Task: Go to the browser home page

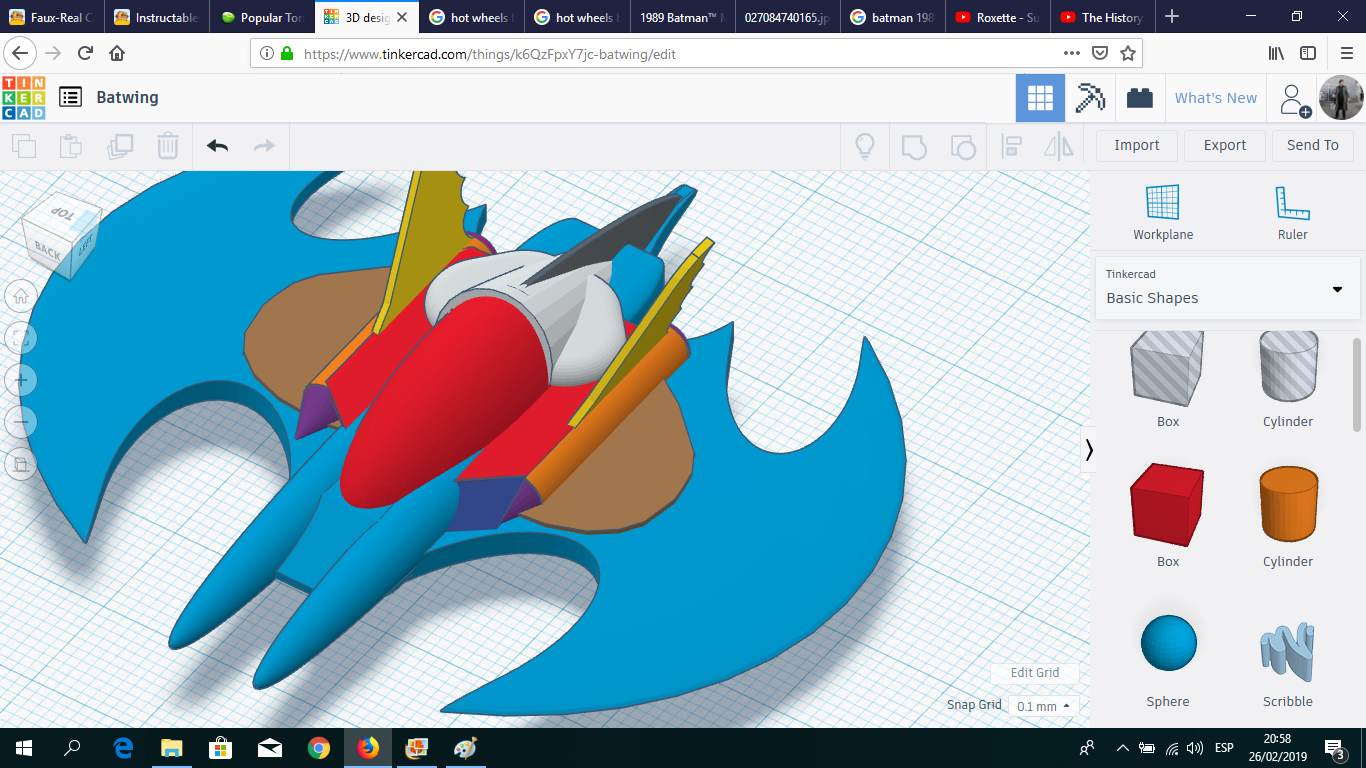Action: [117, 54]
